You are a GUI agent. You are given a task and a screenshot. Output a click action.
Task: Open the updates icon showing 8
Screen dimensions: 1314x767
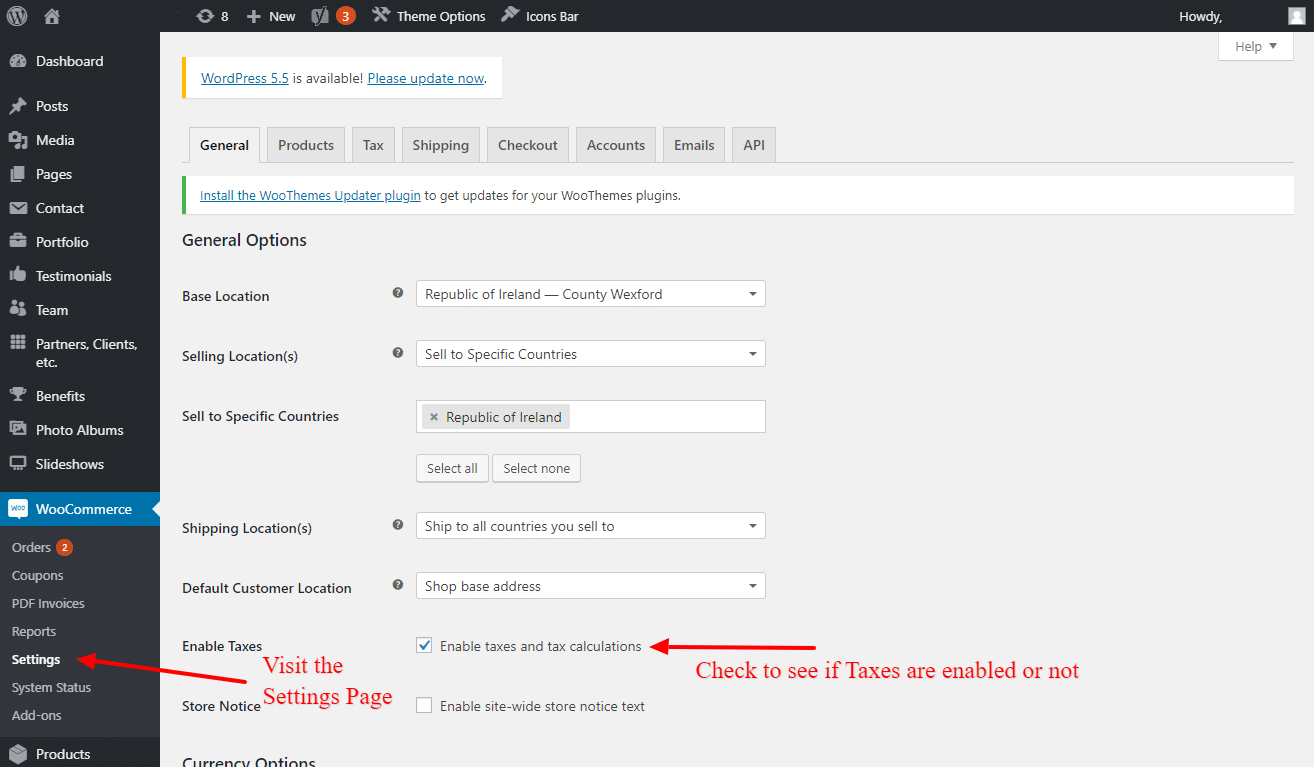tap(205, 16)
